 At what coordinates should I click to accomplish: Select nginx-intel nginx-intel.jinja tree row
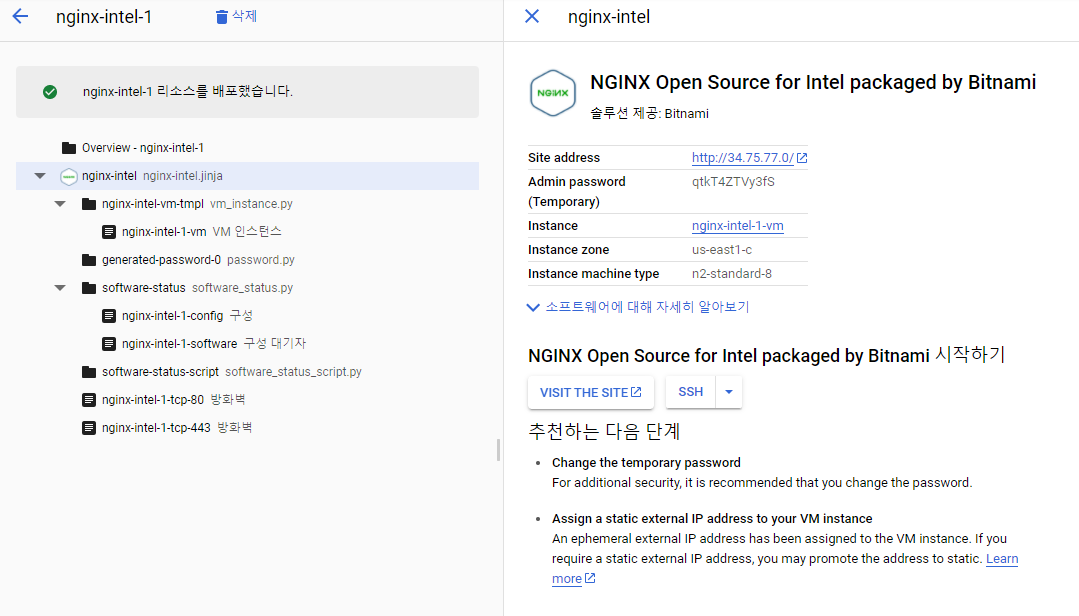[x=247, y=176]
